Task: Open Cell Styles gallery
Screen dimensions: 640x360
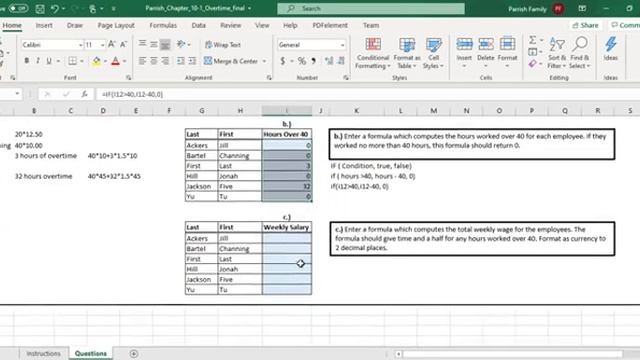Action: 433,53
